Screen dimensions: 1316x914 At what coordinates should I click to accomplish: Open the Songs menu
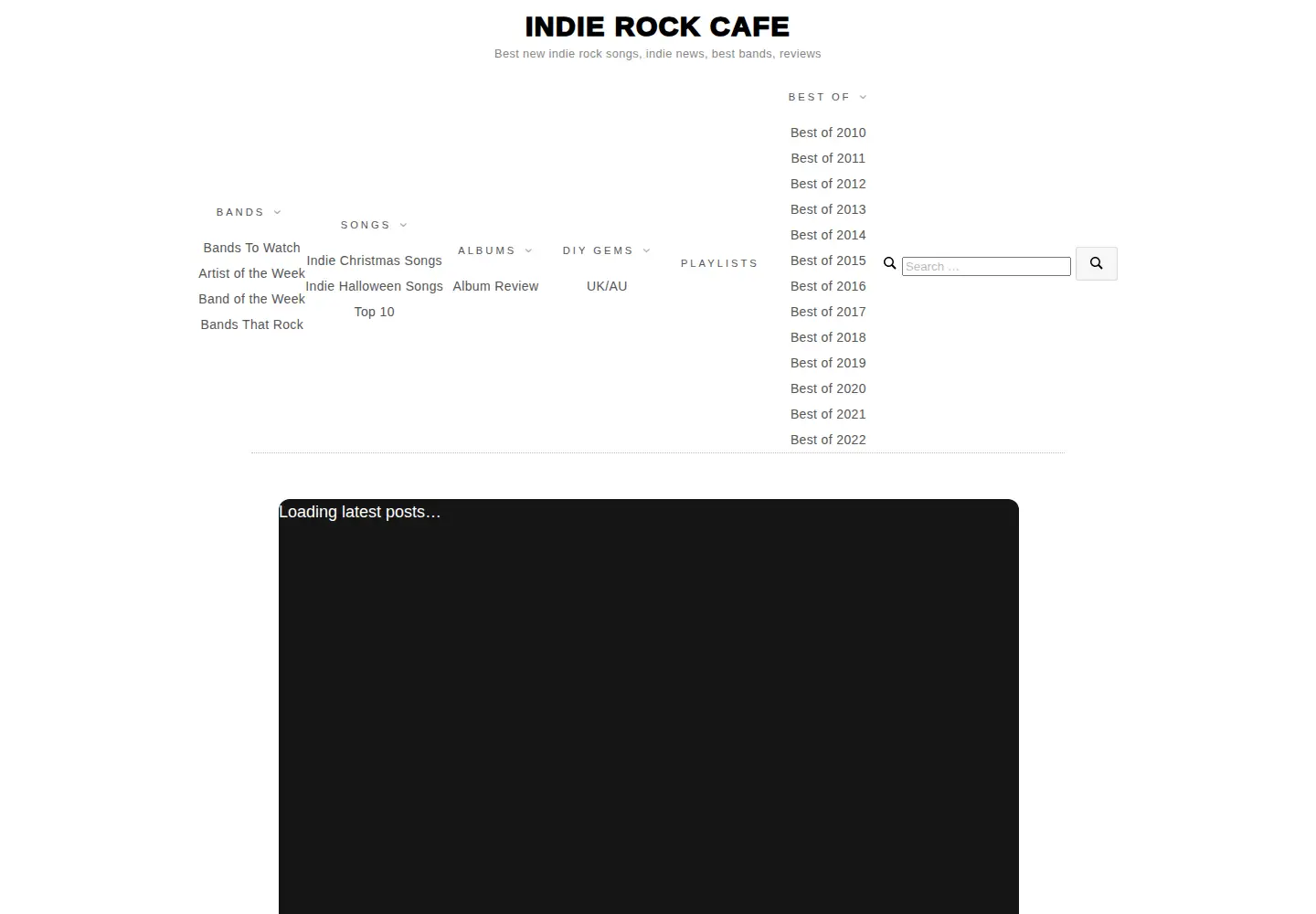(x=366, y=225)
